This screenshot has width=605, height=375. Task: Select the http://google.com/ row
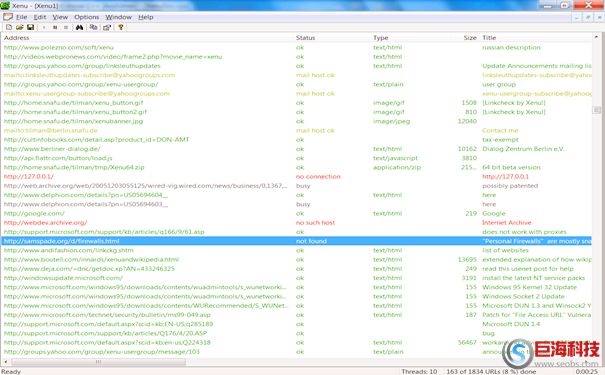pos(296,213)
